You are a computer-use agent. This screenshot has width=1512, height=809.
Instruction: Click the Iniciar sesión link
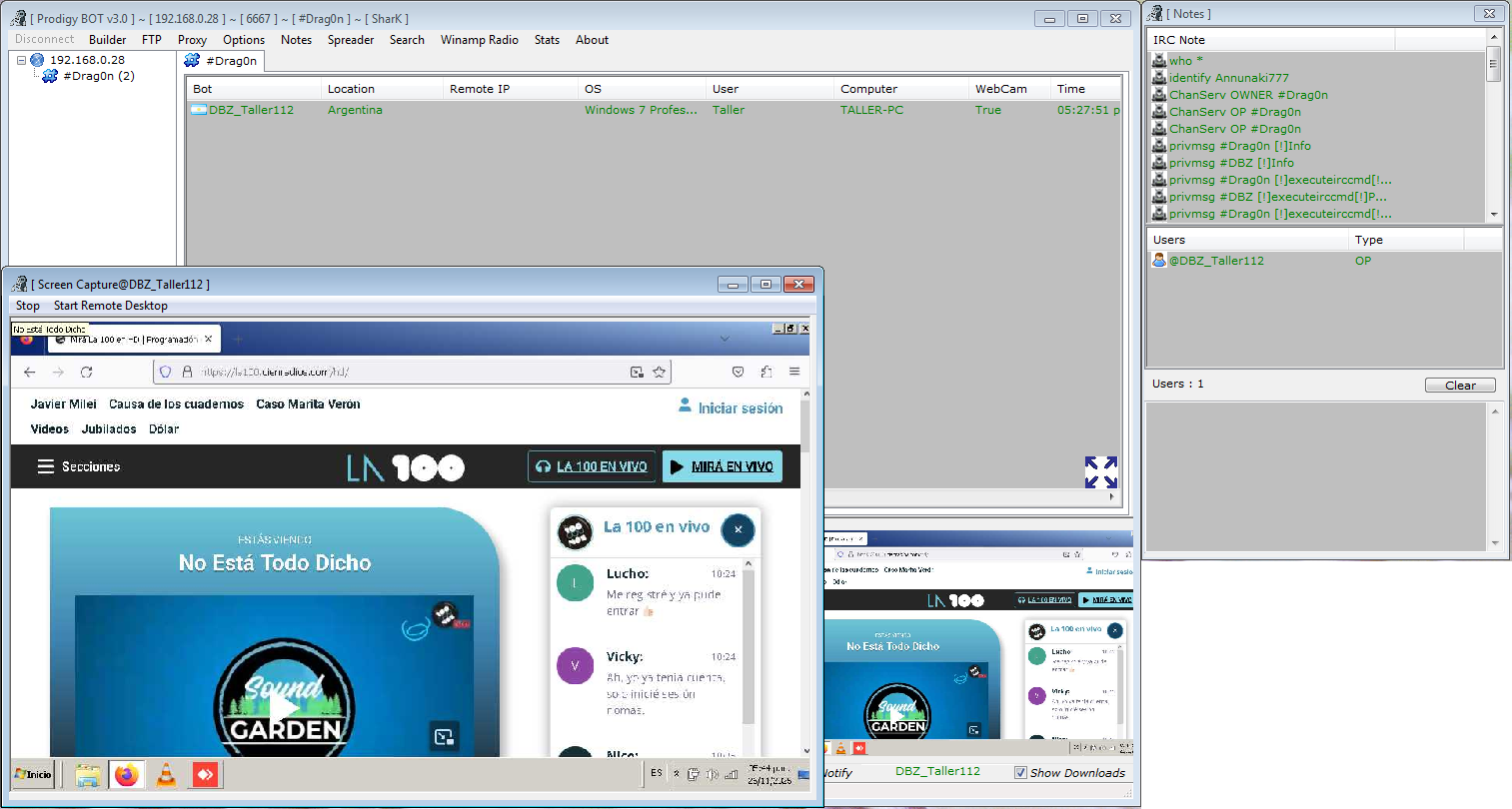[x=740, y=407]
